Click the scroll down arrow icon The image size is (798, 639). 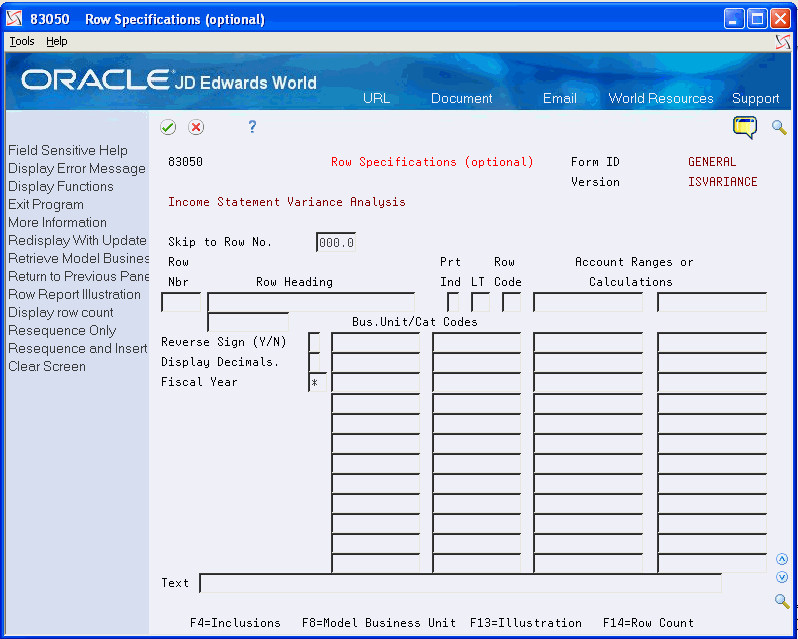pyautogui.click(x=782, y=577)
